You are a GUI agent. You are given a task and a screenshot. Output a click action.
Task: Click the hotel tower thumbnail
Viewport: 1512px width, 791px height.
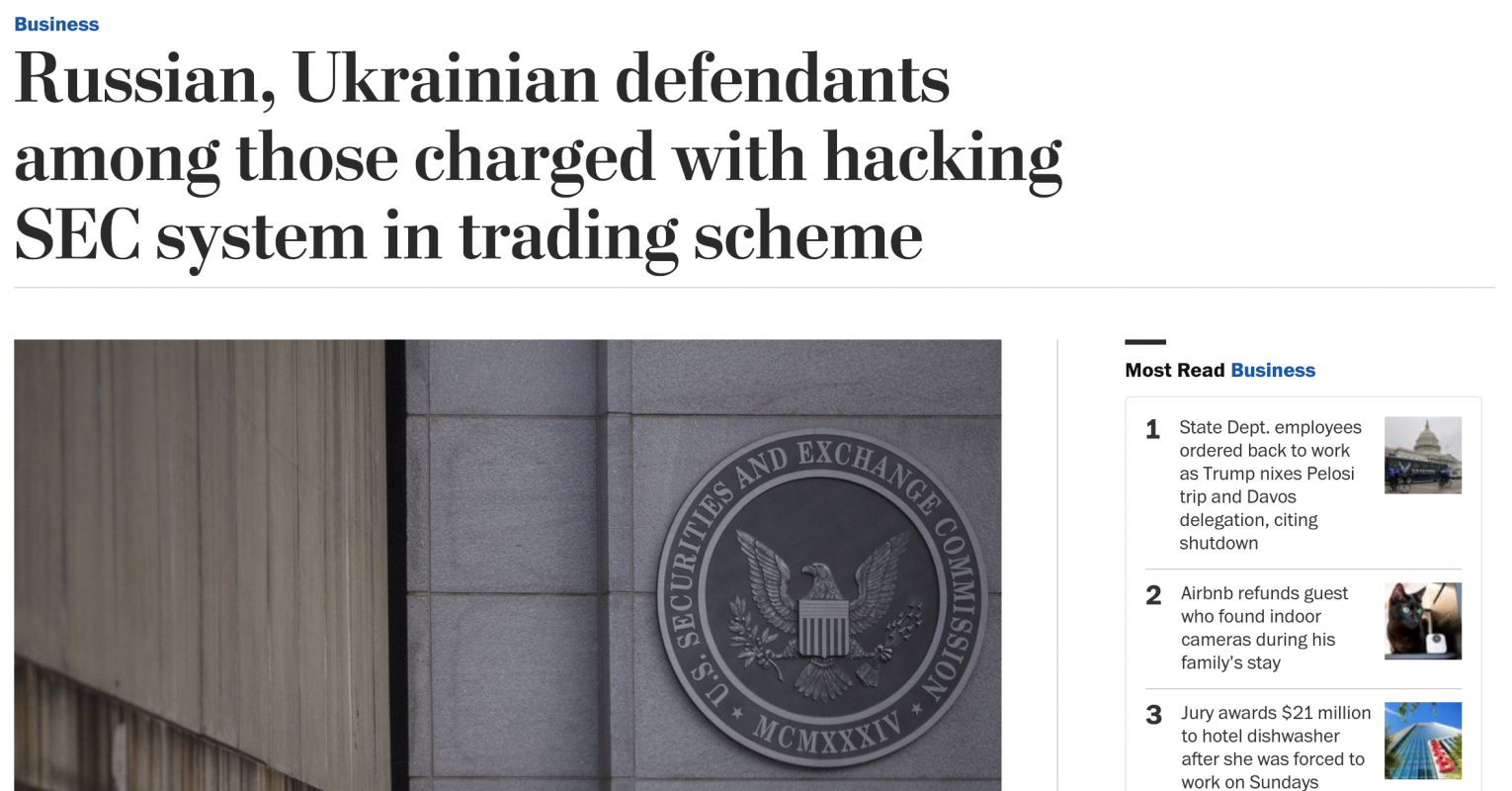click(x=1422, y=741)
